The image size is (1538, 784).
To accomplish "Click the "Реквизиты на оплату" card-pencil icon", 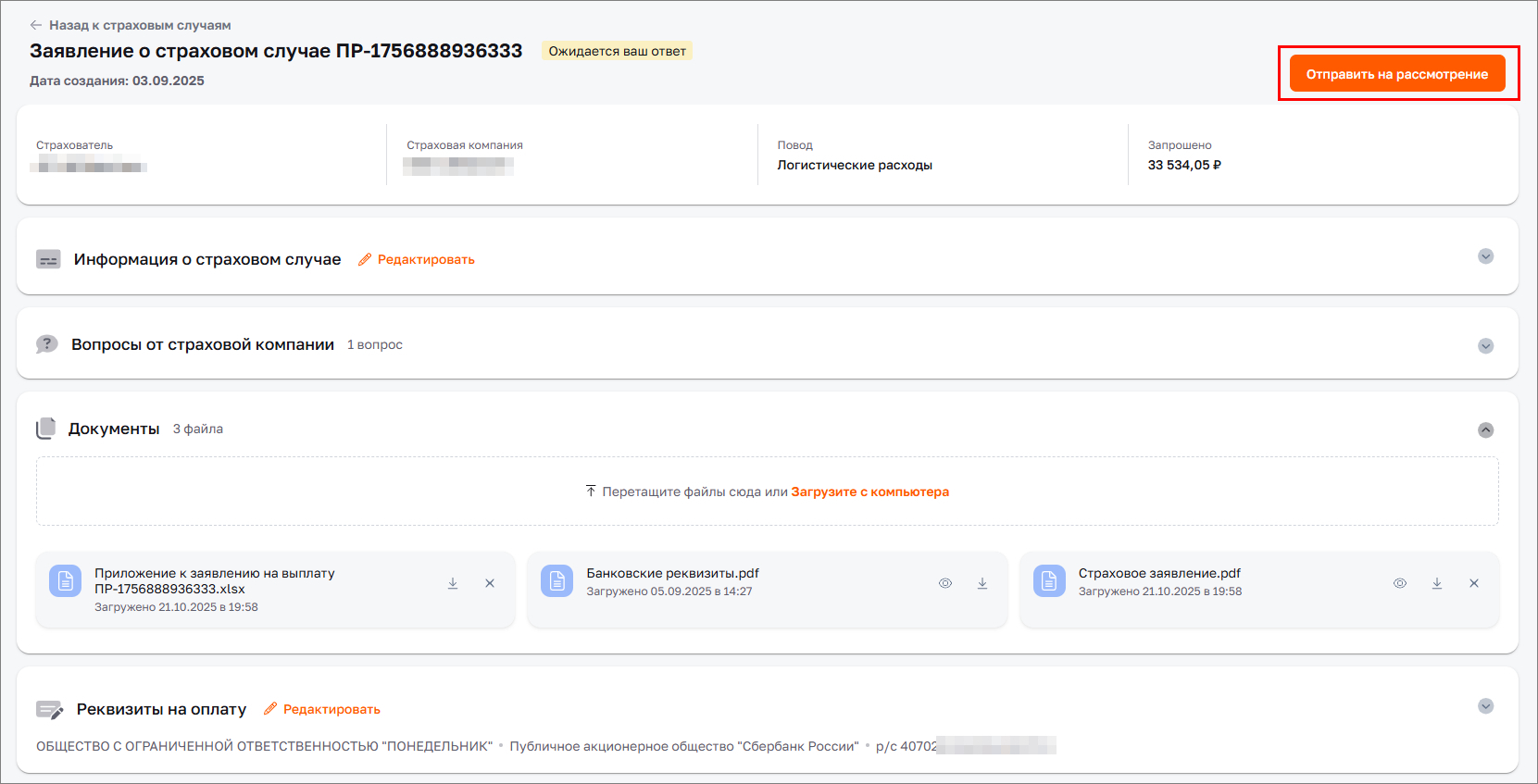I will [49, 709].
